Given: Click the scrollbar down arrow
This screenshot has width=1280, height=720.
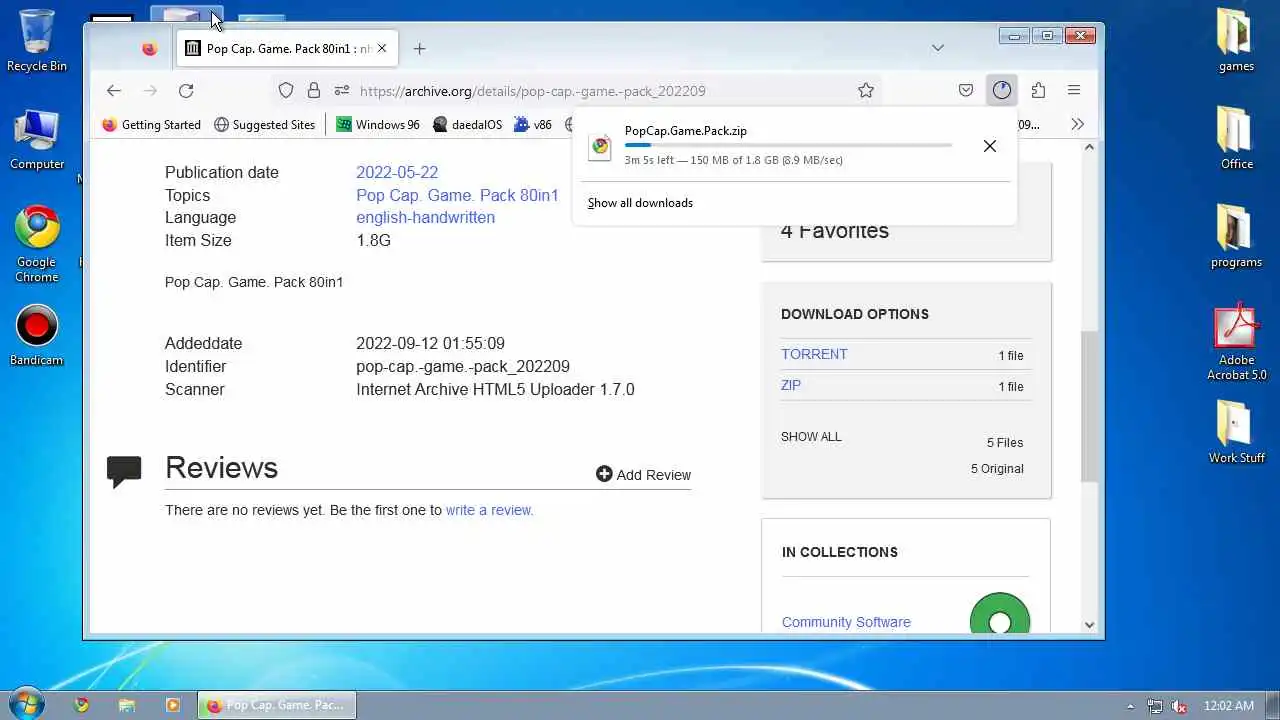Looking at the screenshot, I should (x=1089, y=625).
